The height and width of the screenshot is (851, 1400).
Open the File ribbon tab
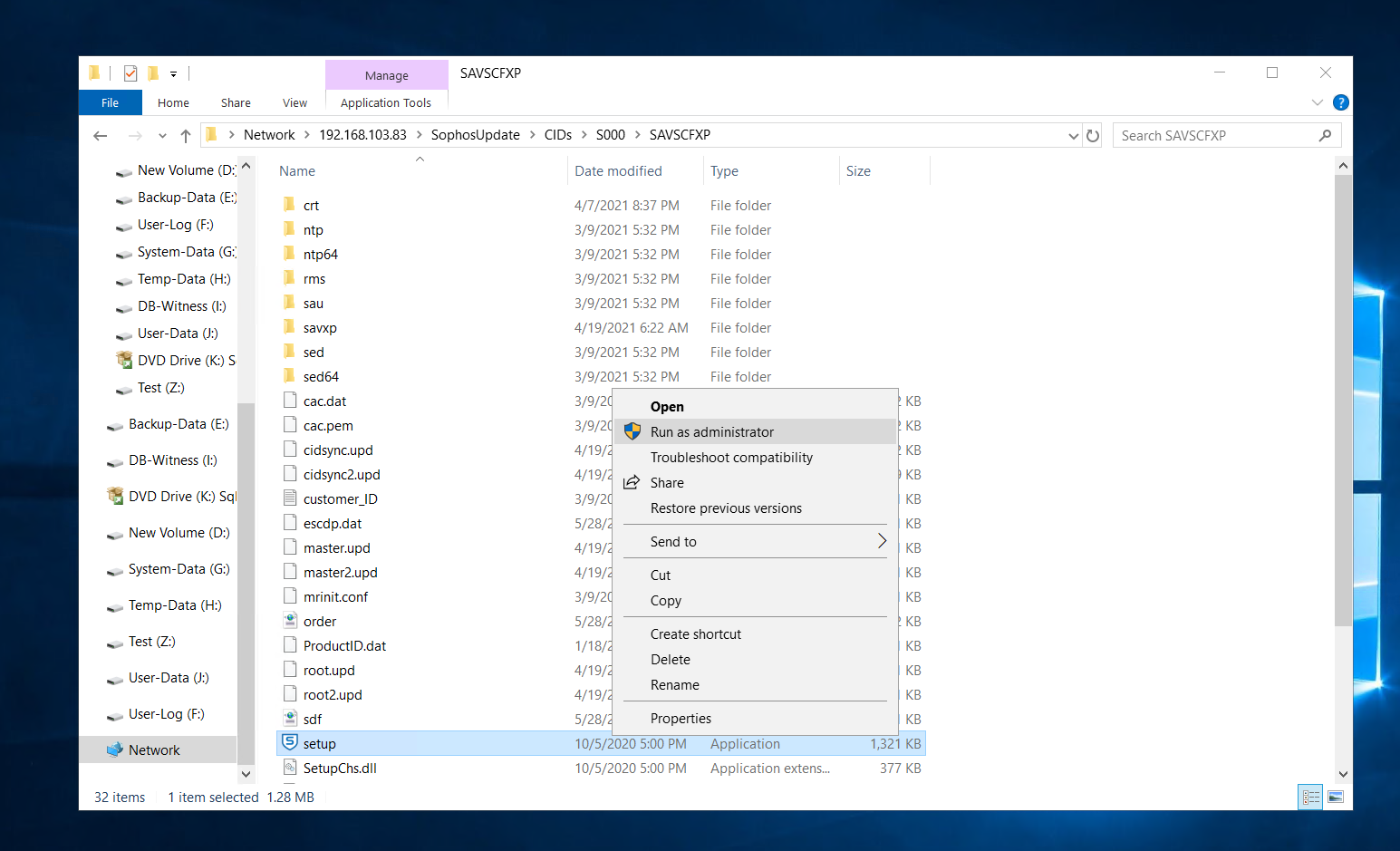coord(110,102)
